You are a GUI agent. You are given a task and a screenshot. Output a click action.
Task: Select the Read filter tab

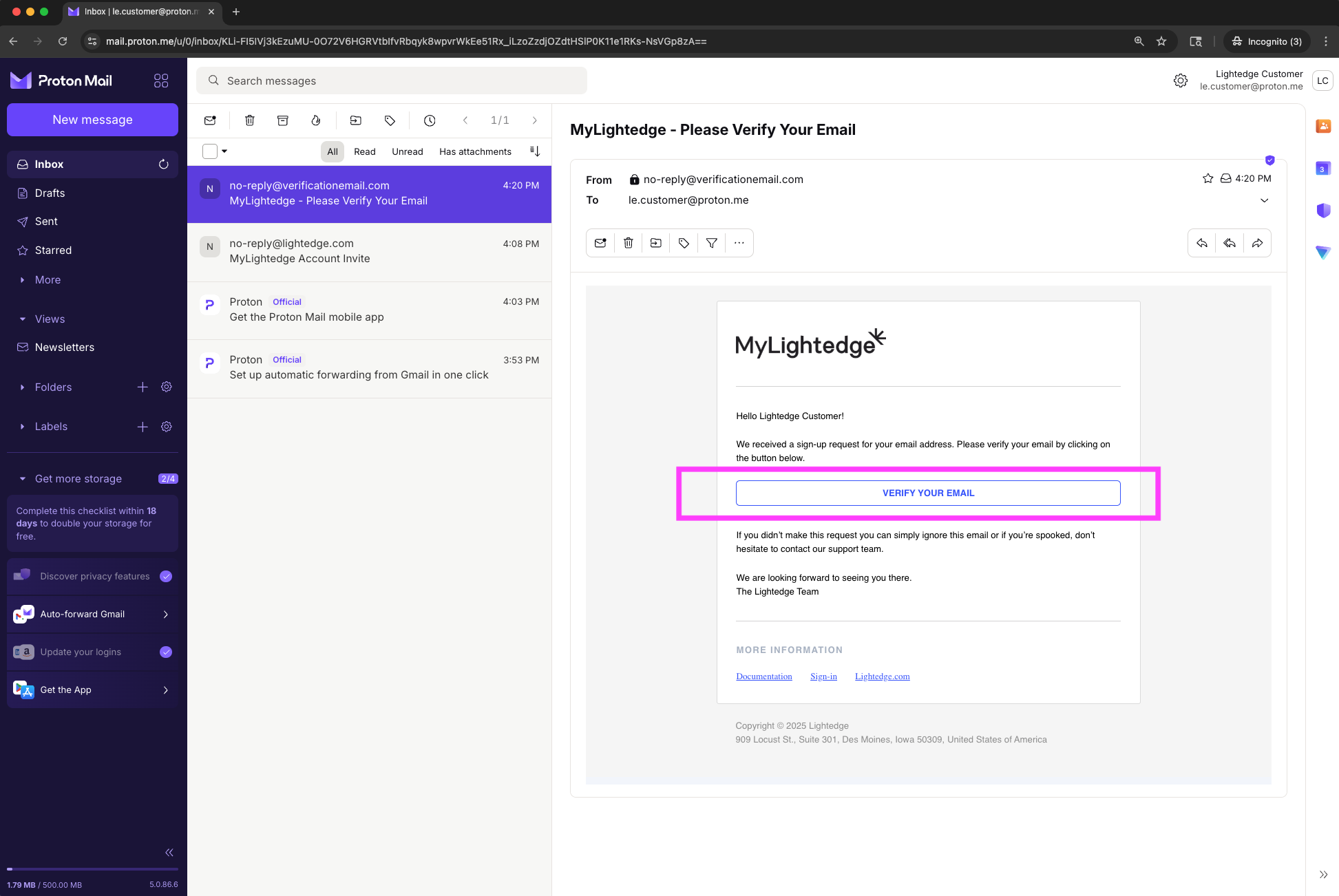365,151
